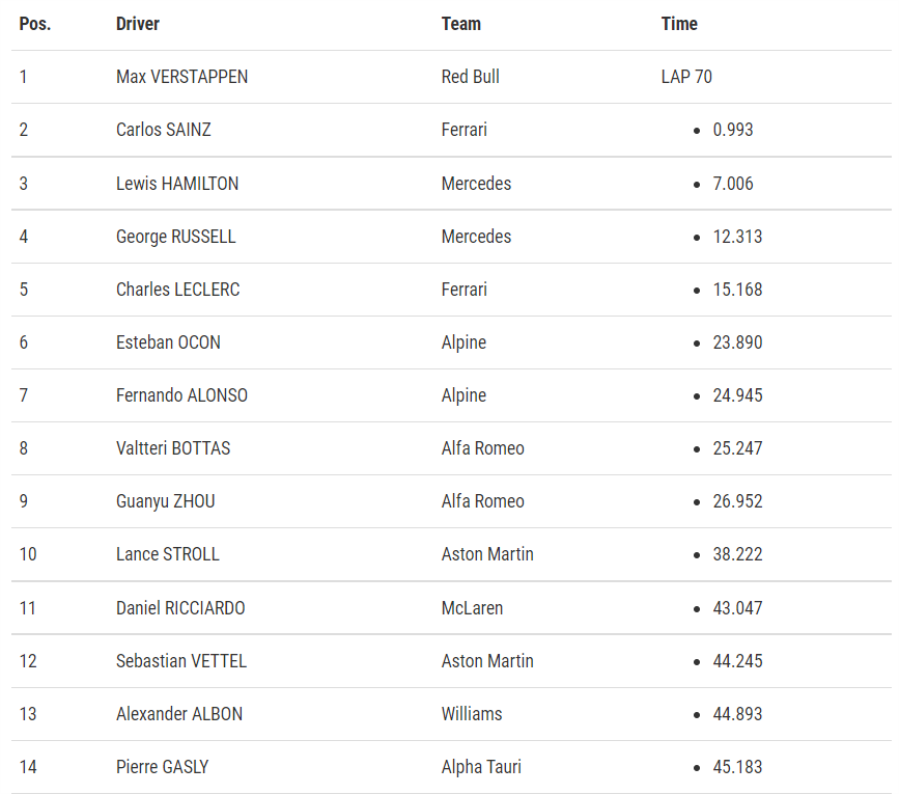Select driver Carlos SAINZ
Image resolution: width=899 pixels, height=794 pixels.
[x=163, y=130]
